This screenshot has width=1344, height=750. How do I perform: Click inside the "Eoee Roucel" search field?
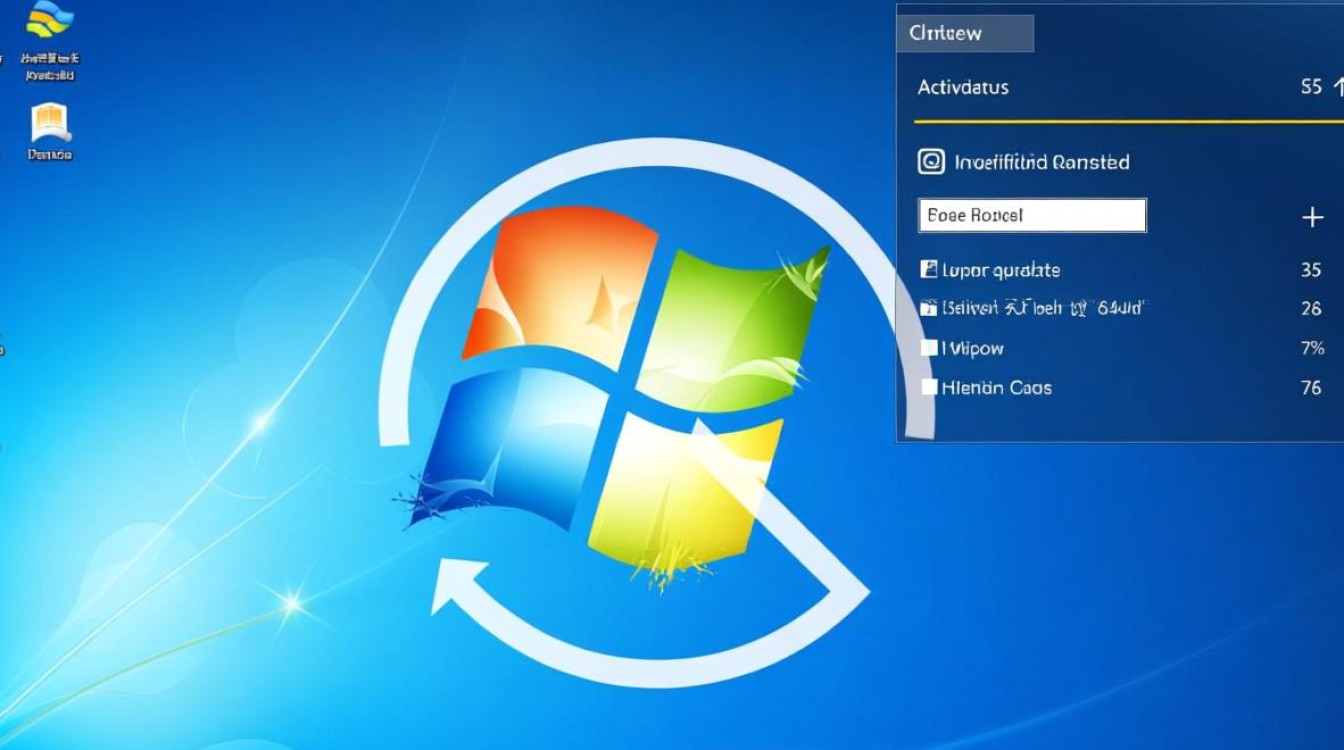pyautogui.click(x=1030, y=215)
